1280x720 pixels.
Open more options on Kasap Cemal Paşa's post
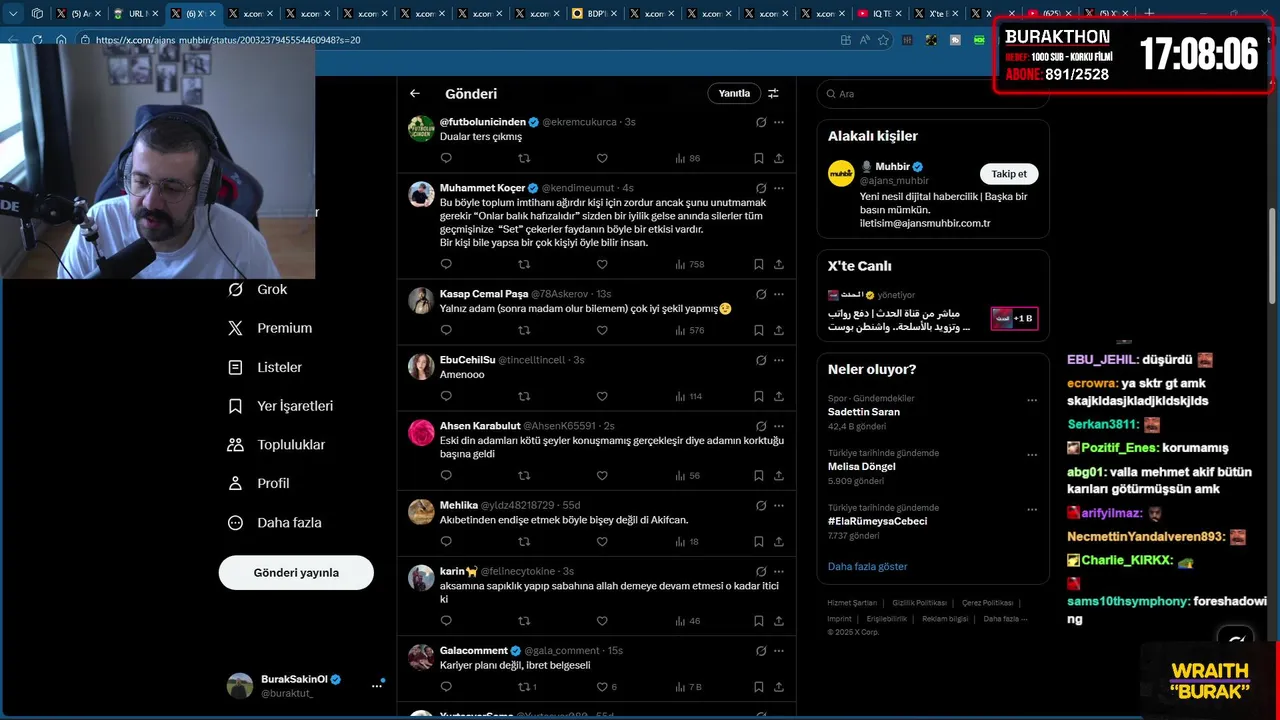coord(779,294)
